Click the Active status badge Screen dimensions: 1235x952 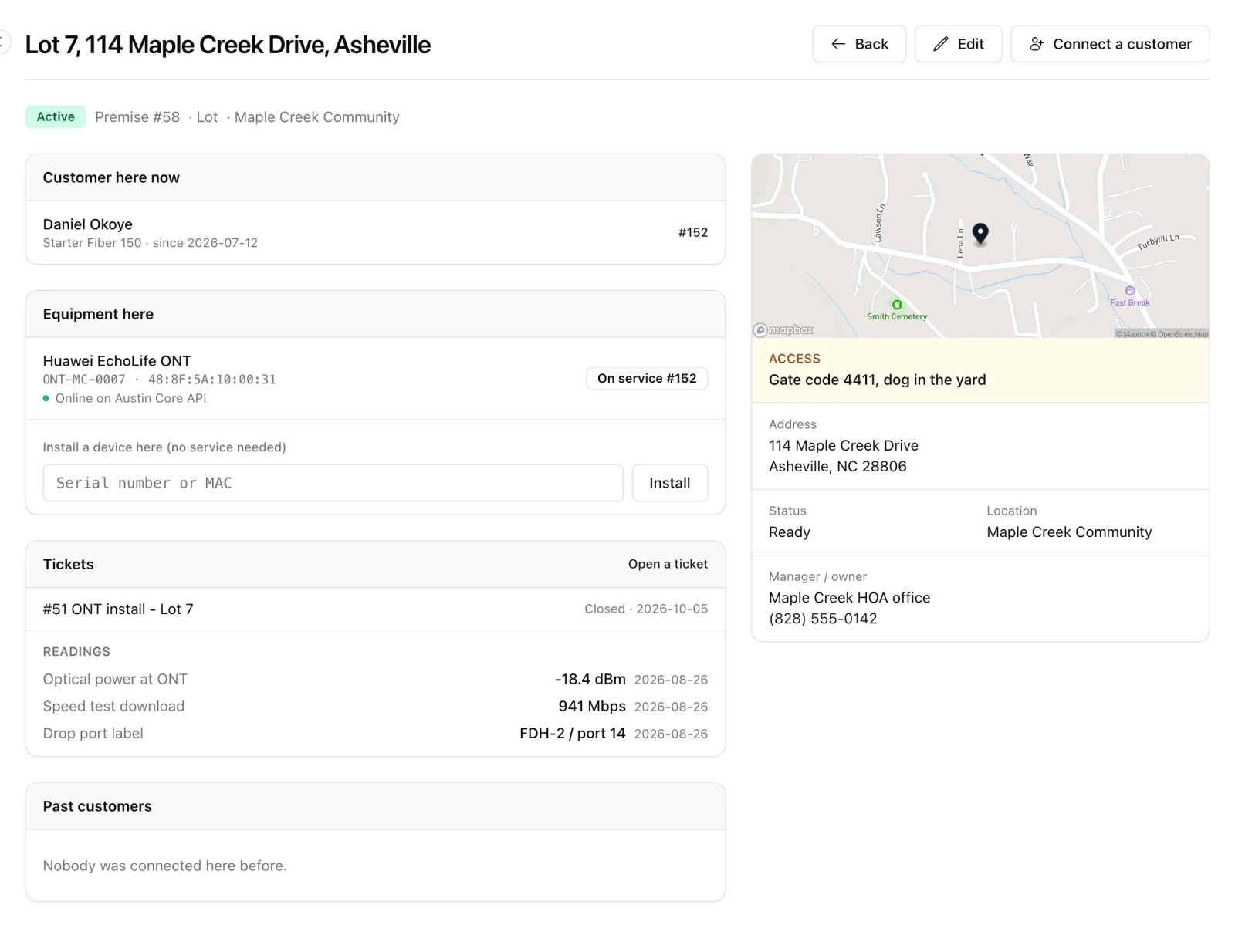(56, 116)
